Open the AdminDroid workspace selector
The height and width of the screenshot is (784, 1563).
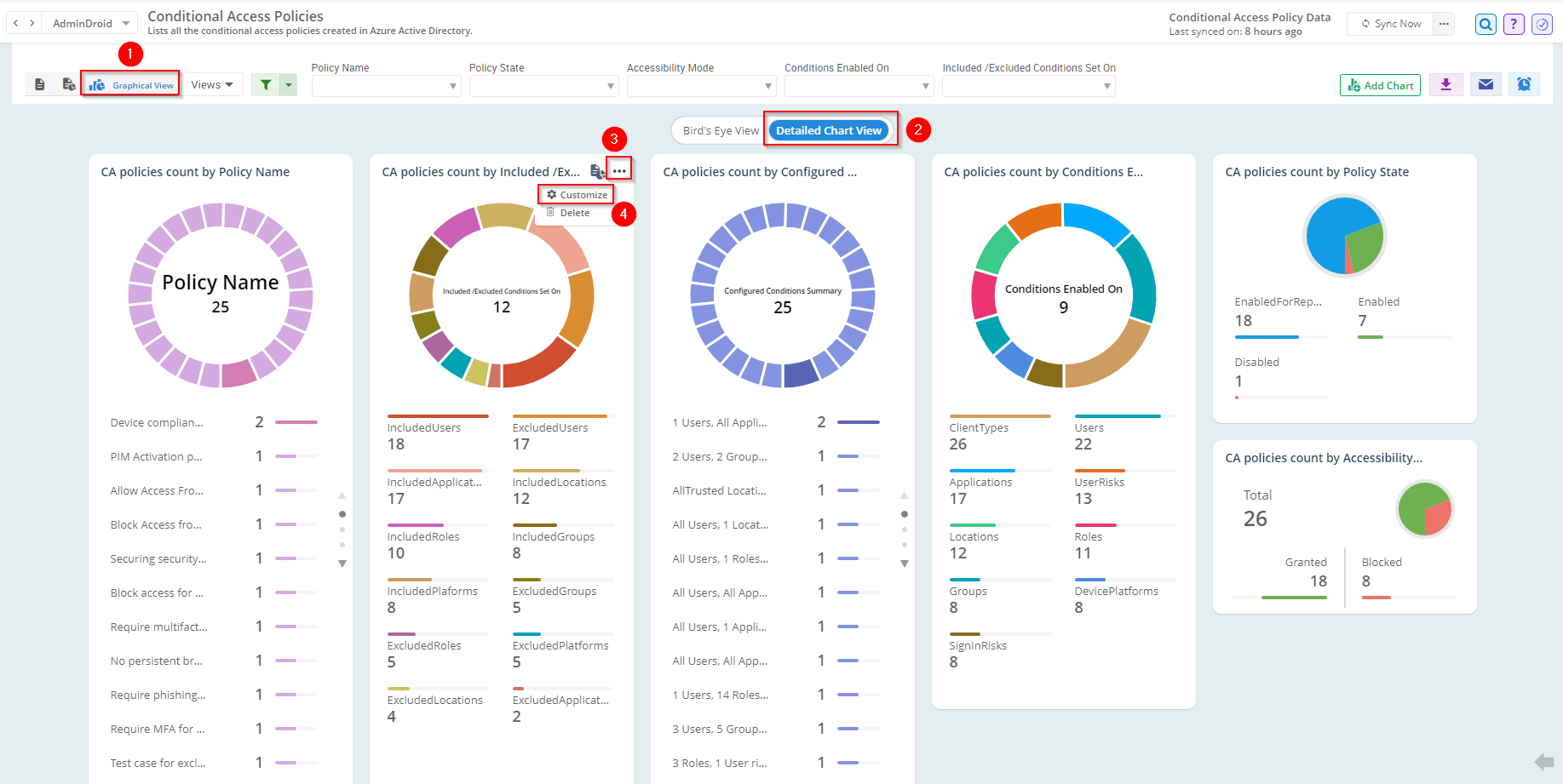pyautogui.click(x=89, y=23)
